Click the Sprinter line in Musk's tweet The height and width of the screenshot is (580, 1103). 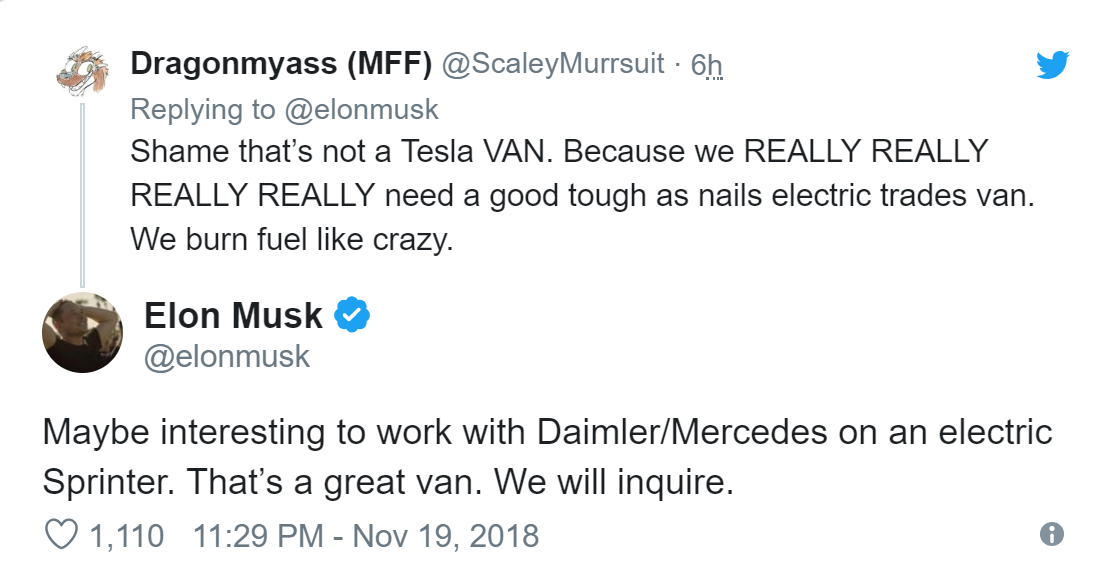[x=388, y=482]
